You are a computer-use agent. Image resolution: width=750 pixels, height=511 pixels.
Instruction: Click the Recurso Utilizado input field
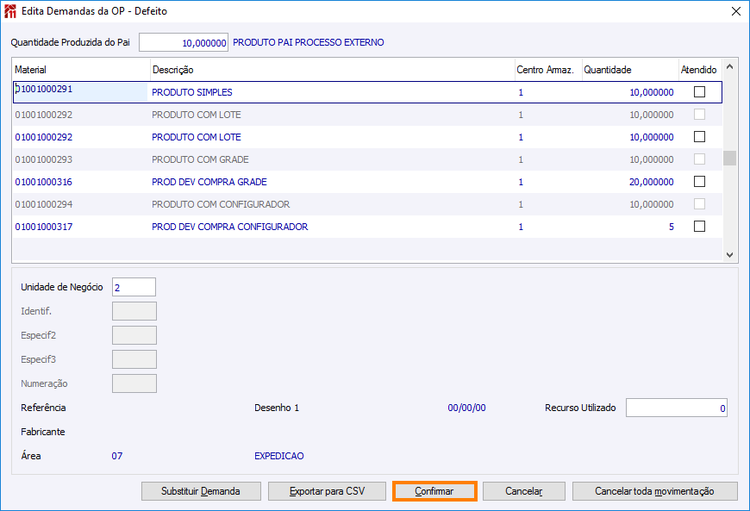pos(676,408)
